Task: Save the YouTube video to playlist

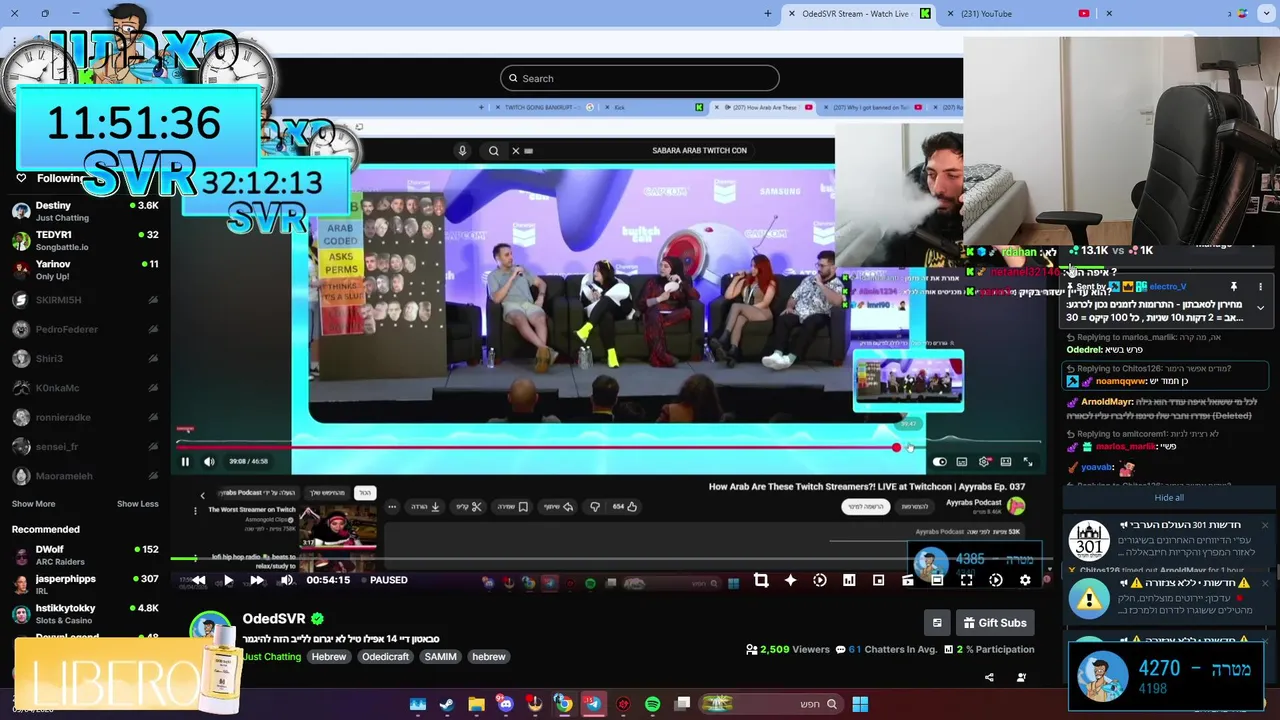Action: coord(513,507)
